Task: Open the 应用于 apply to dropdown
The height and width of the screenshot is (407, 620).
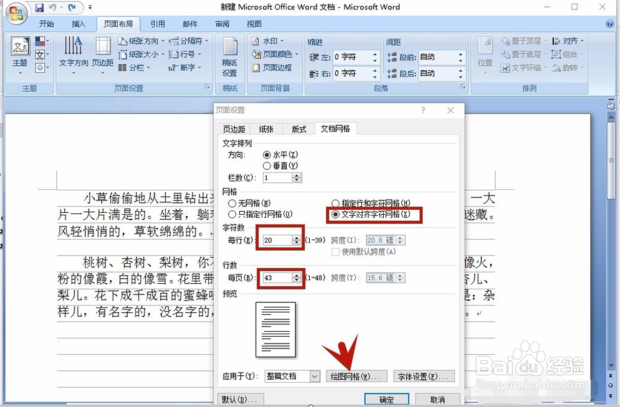Action: point(292,376)
